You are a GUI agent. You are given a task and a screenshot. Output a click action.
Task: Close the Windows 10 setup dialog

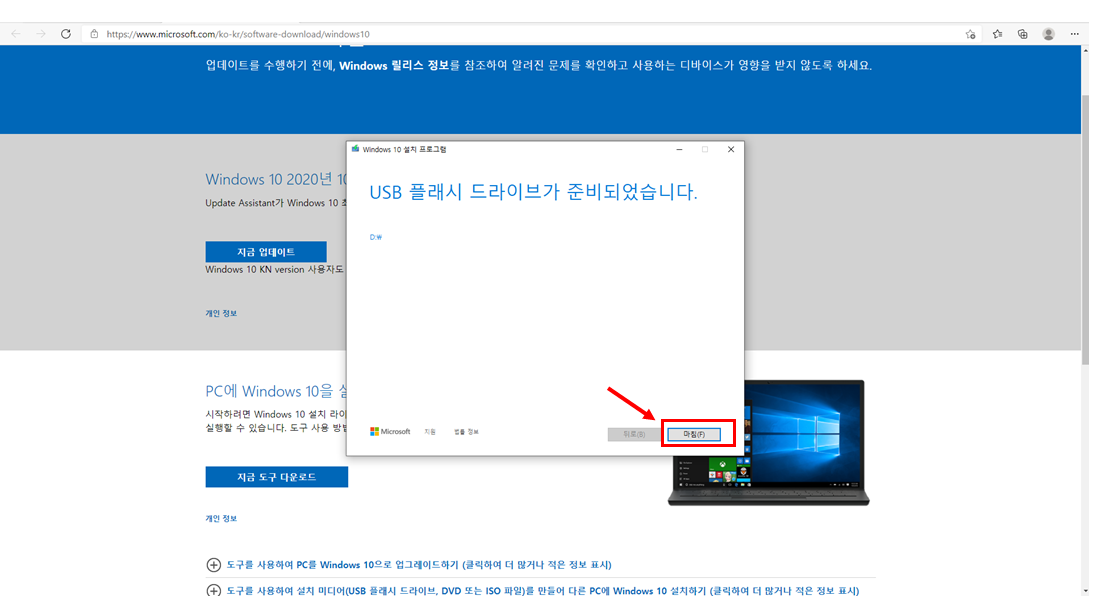coord(731,149)
